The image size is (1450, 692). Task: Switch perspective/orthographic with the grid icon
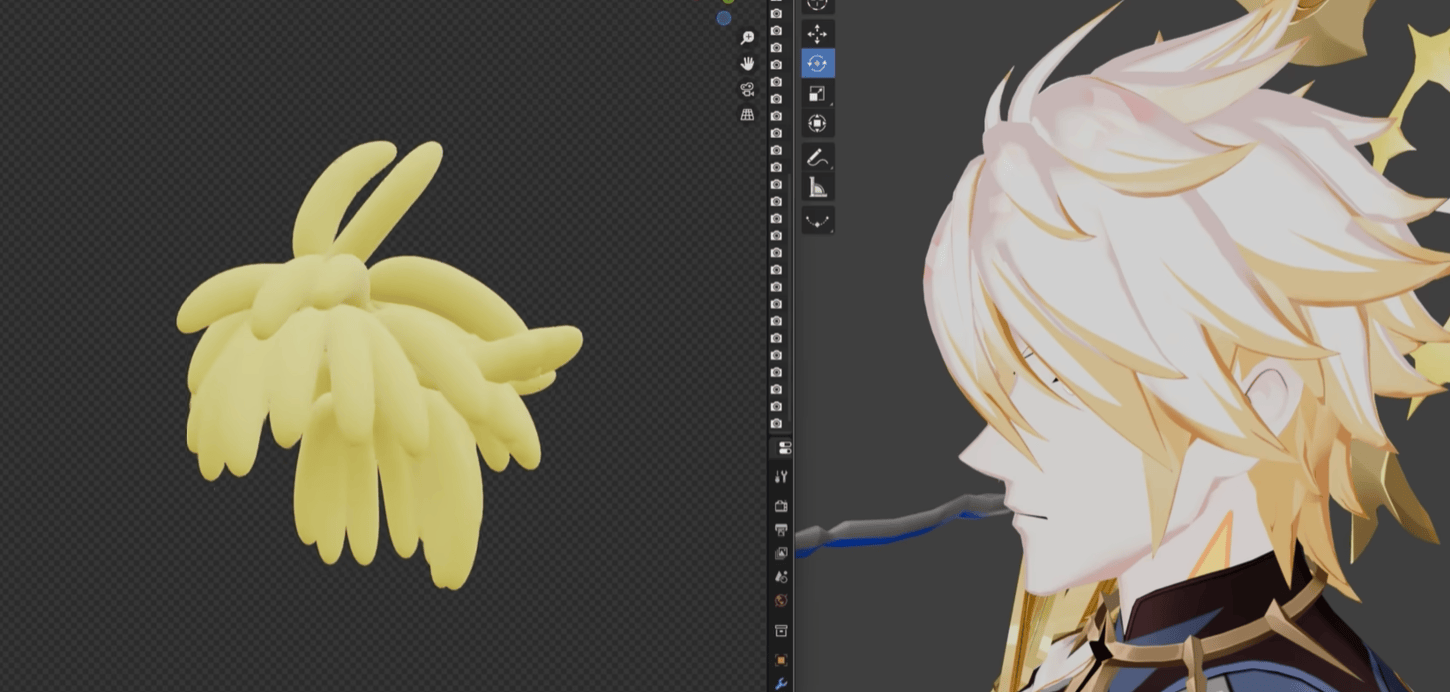tap(747, 115)
